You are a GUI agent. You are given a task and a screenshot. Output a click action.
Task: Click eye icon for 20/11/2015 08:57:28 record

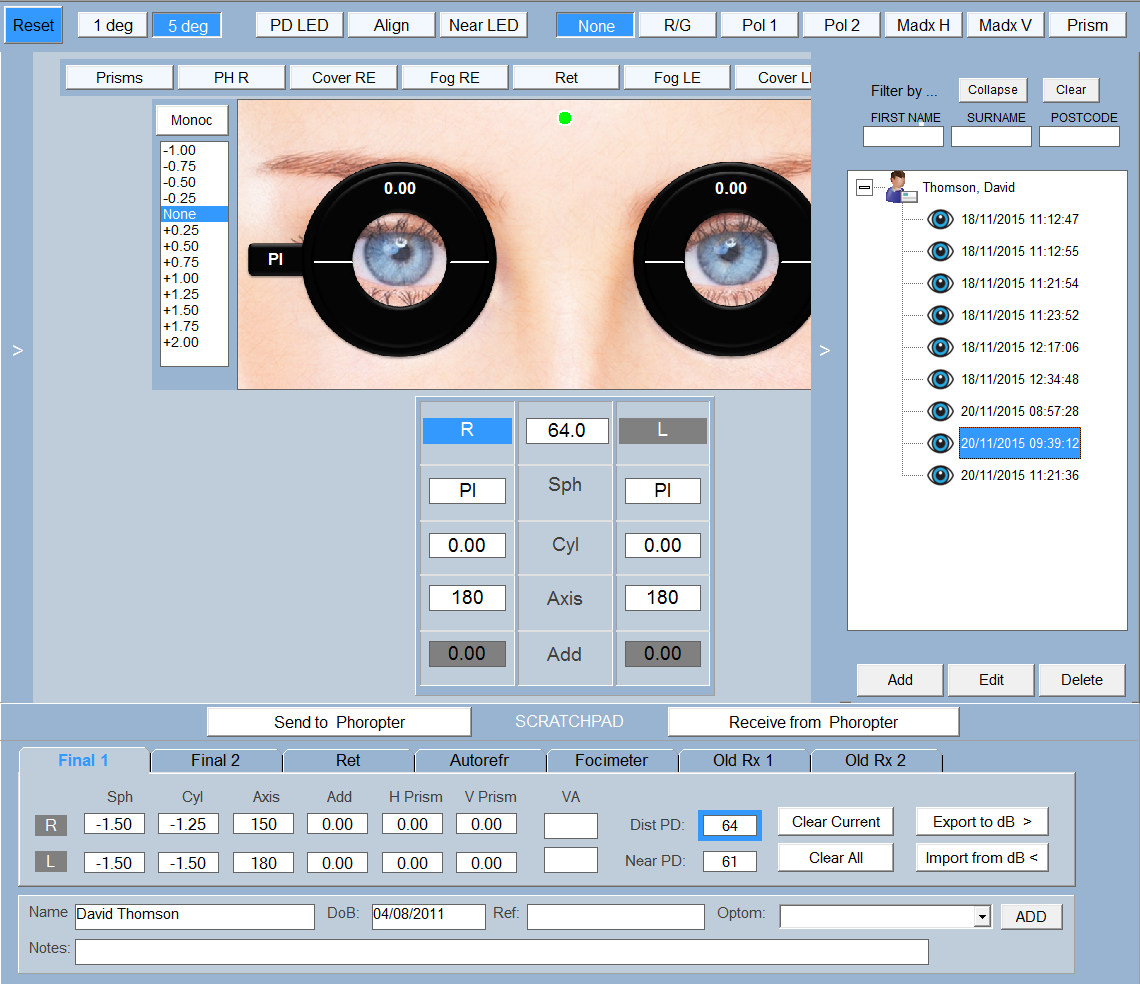(939, 411)
